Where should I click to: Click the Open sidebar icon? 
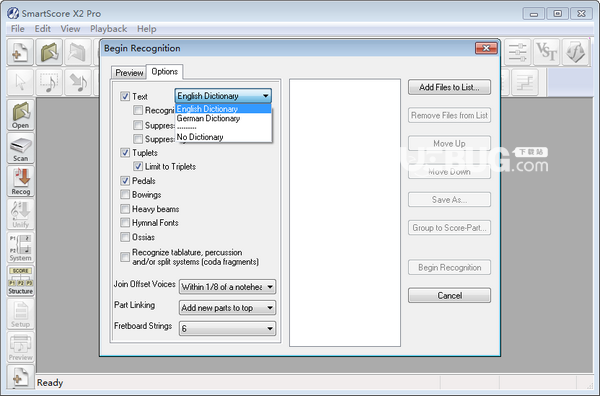coord(21,115)
